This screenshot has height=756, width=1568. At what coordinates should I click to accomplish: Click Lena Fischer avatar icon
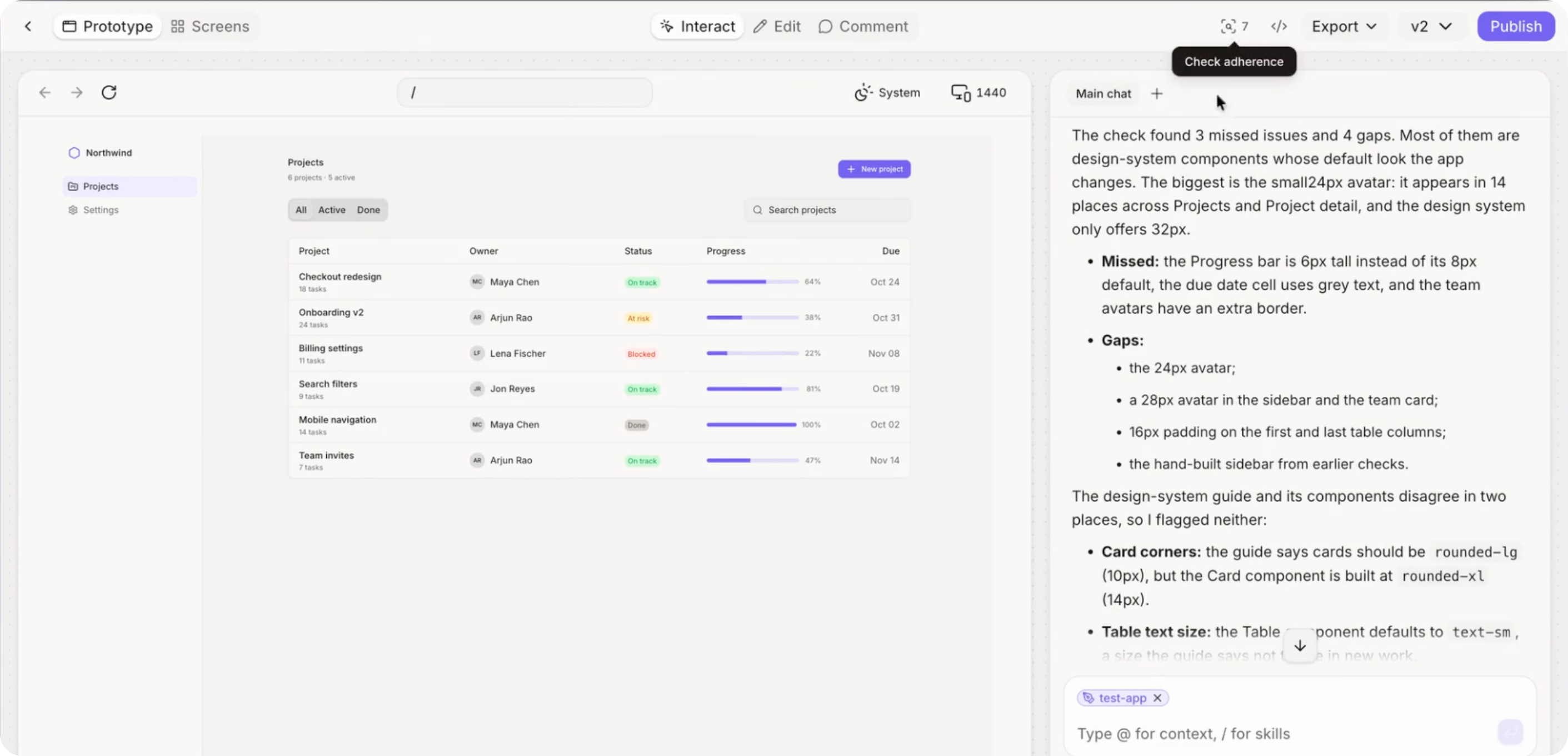click(x=477, y=354)
